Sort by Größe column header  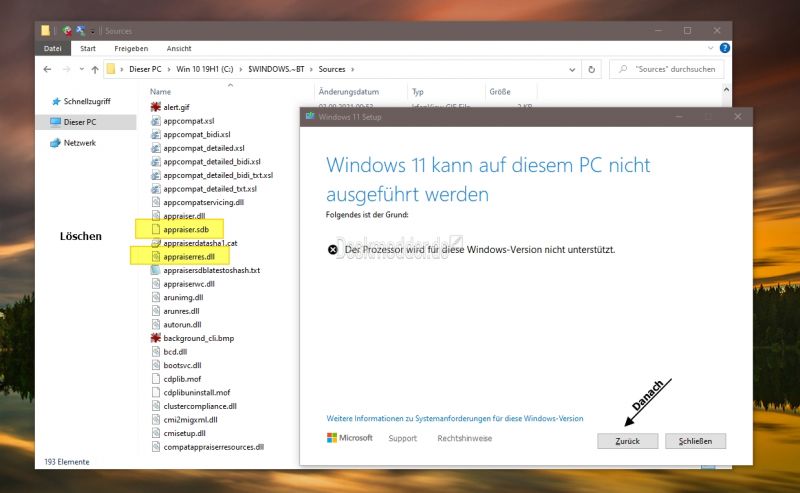pyautogui.click(x=499, y=92)
